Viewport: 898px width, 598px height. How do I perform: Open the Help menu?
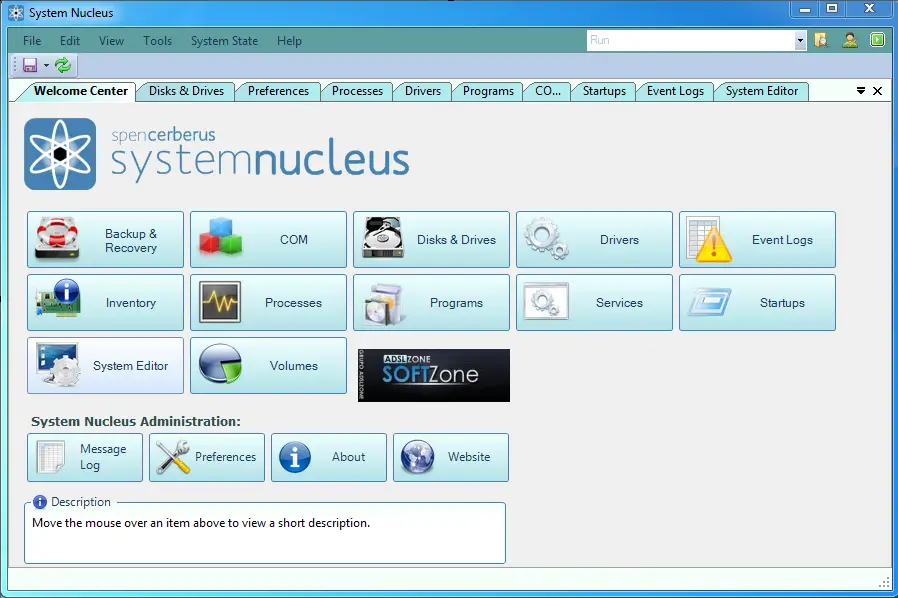[x=289, y=41]
